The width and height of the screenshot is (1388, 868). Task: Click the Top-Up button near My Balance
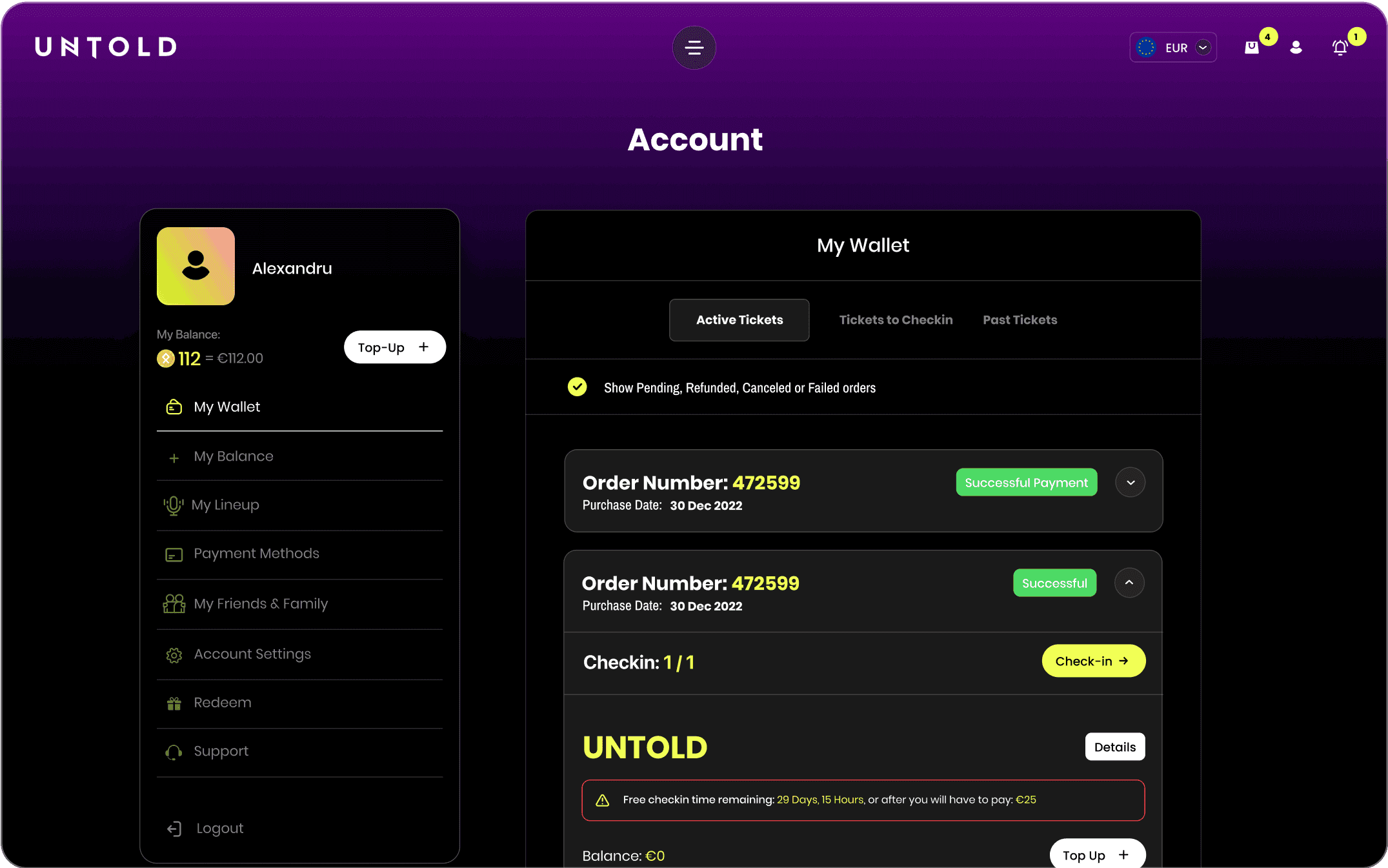(394, 347)
